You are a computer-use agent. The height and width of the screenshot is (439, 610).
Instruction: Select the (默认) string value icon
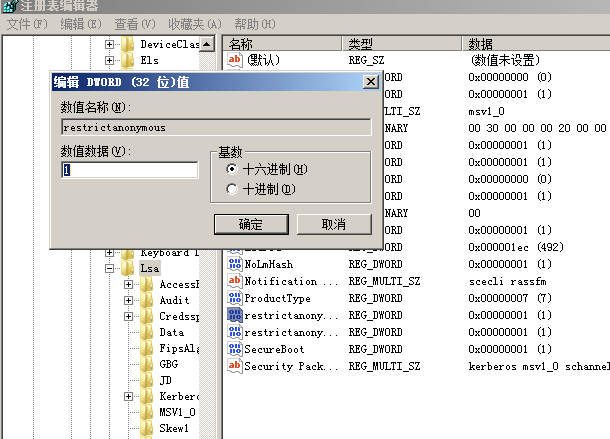coord(235,60)
